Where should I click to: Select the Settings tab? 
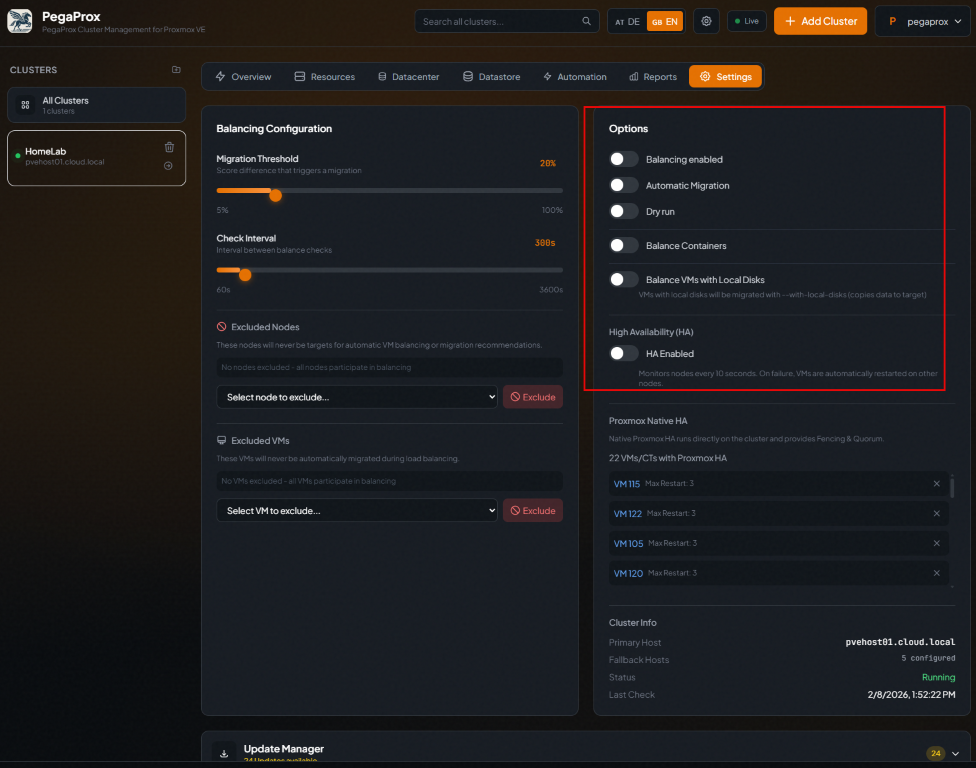725,77
